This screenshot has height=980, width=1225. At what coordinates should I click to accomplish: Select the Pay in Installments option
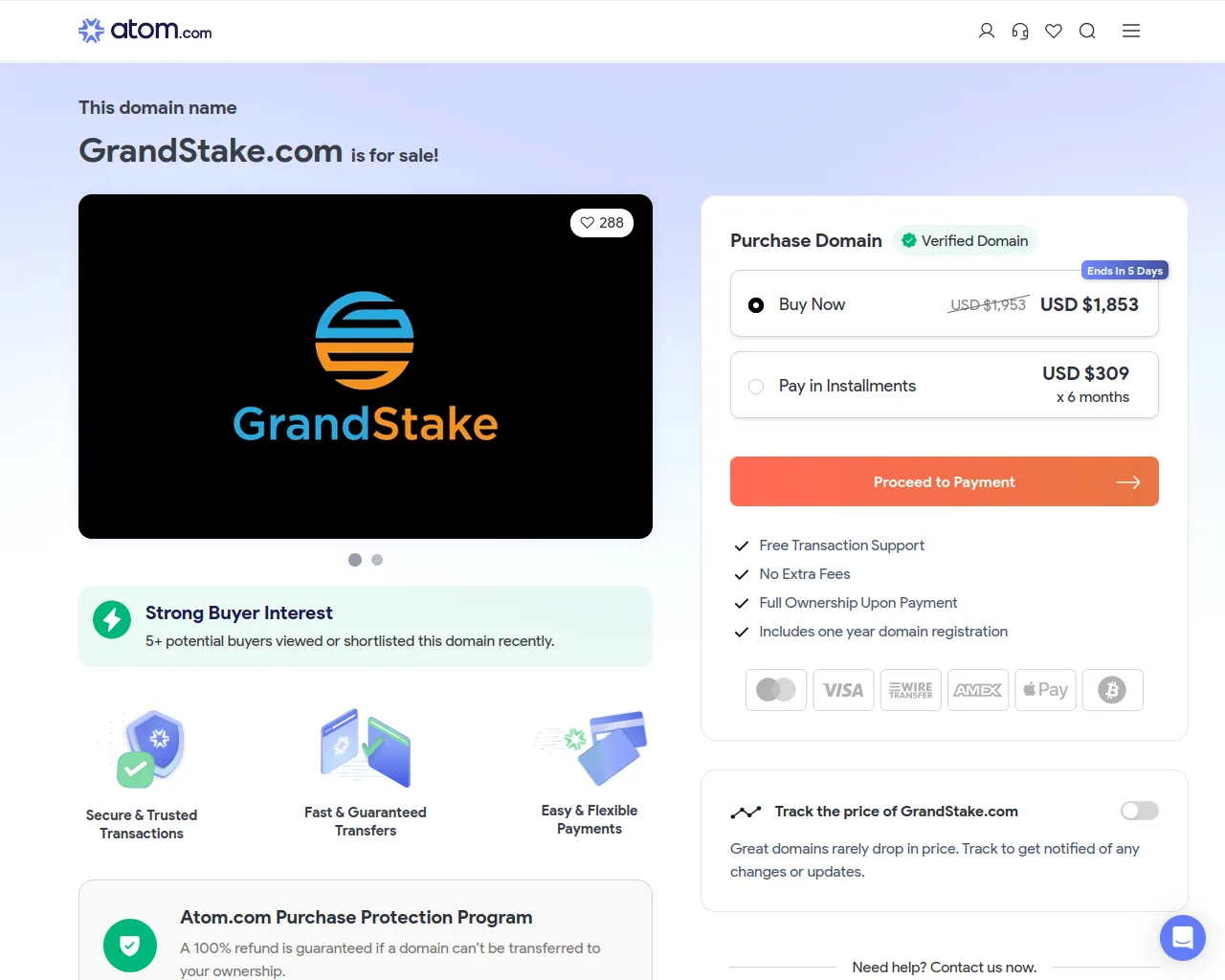[945, 385]
